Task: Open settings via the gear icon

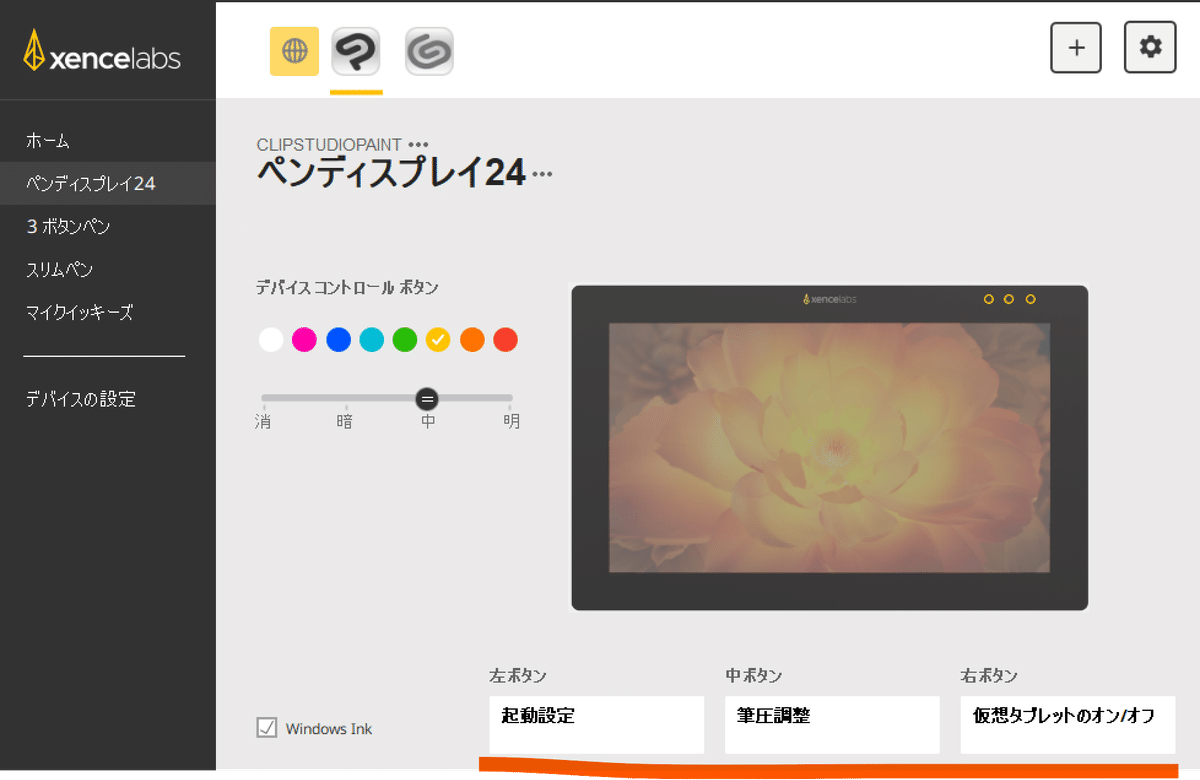Action: click(1150, 47)
